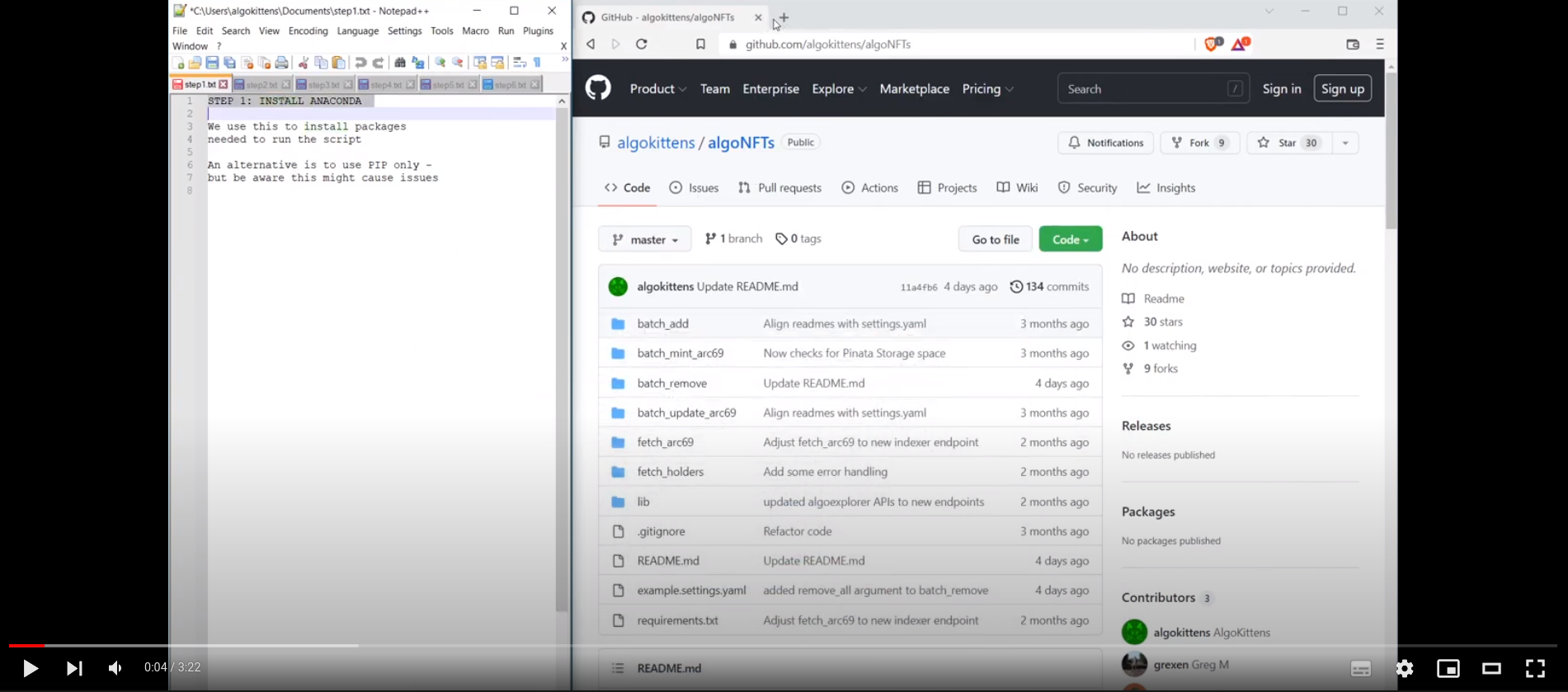Switch to step6.txt tab

click(511, 85)
